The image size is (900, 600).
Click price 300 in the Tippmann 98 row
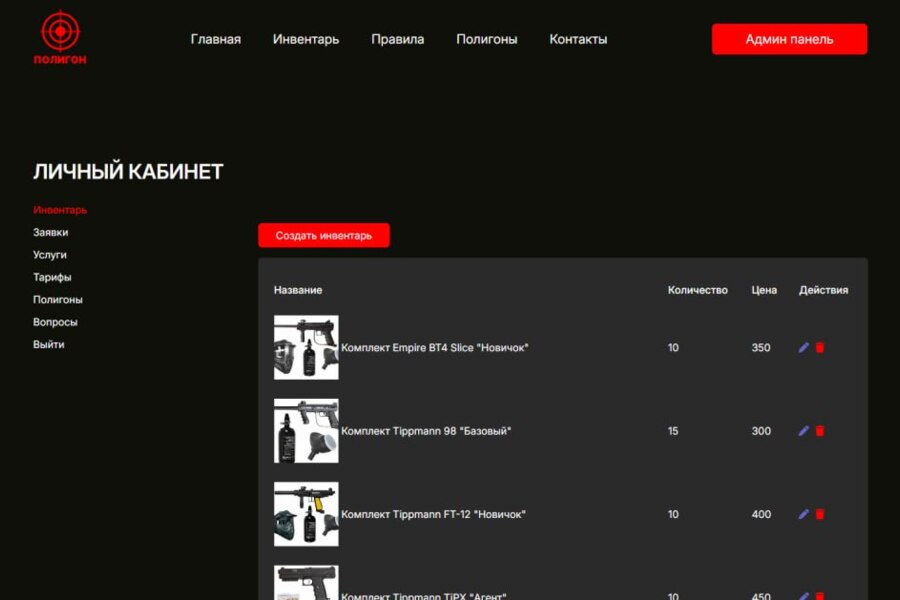click(761, 431)
